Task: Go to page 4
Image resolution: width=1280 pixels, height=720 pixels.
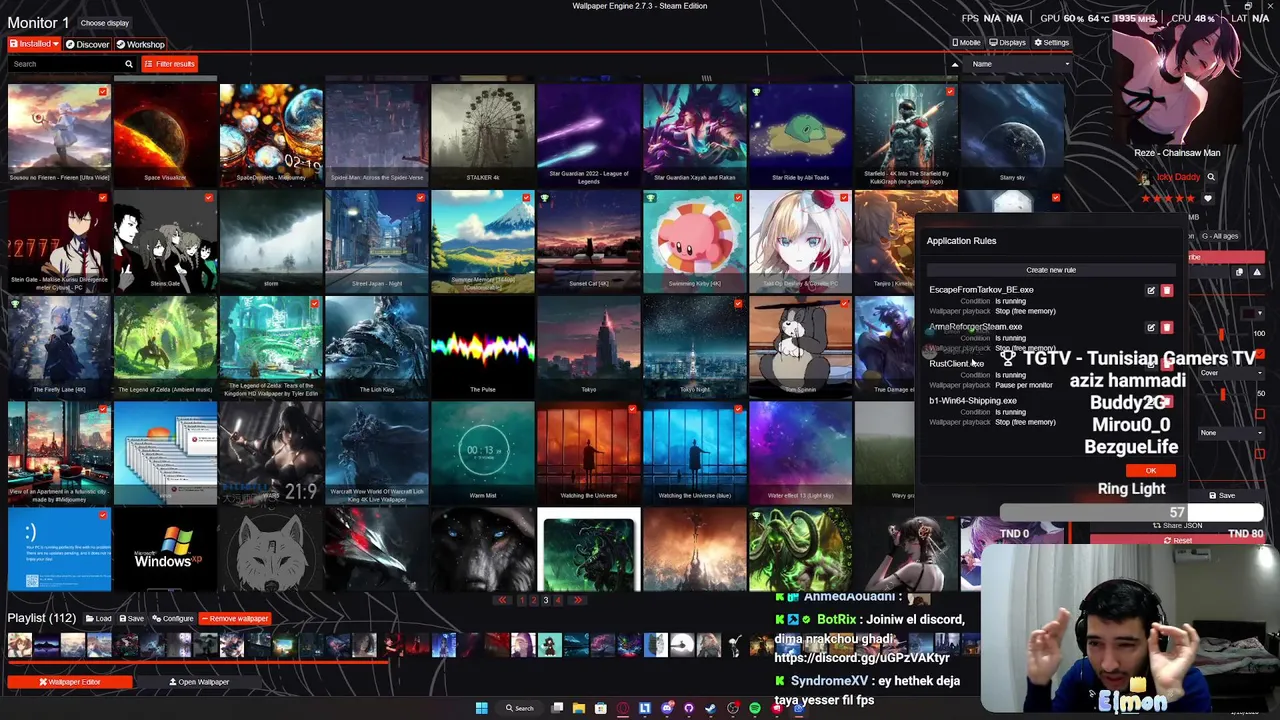Action: point(558,600)
